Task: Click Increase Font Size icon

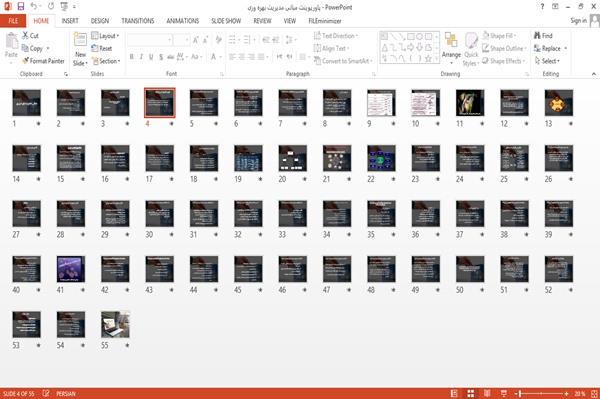Action: pyautogui.click(x=196, y=39)
